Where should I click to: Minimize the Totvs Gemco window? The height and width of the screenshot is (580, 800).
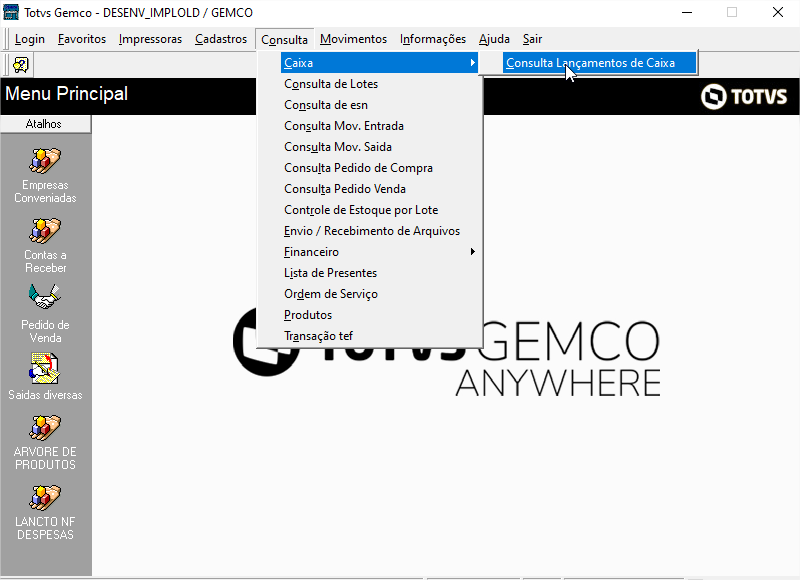[x=687, y=12]
